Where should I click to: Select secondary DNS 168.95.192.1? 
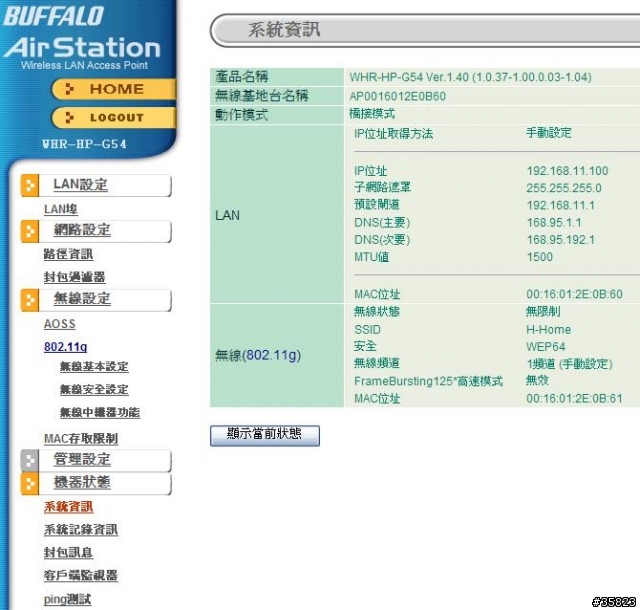[x=560, y=240]
